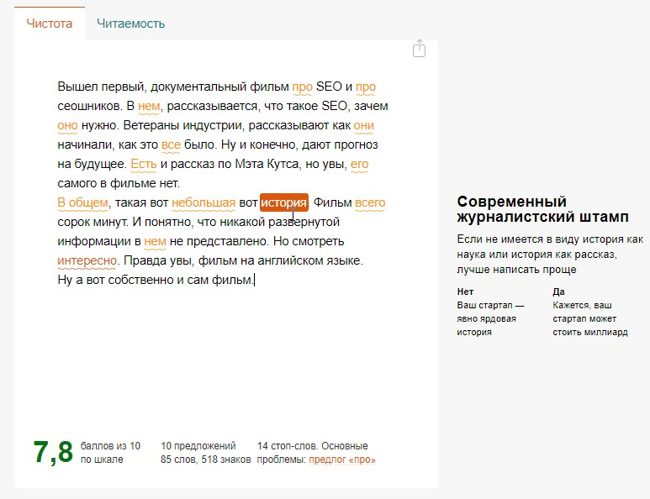Image resolution: width=650 pixels, height=499 pixels.
Task: Open the «предлог «про»» problem link
Action: [x=342, y=460]
